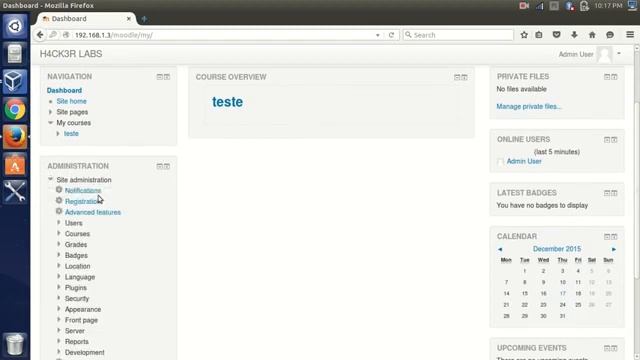Screen dimensions: 640x360
Task: Dock the Navigation block
Action: (167, 77)
